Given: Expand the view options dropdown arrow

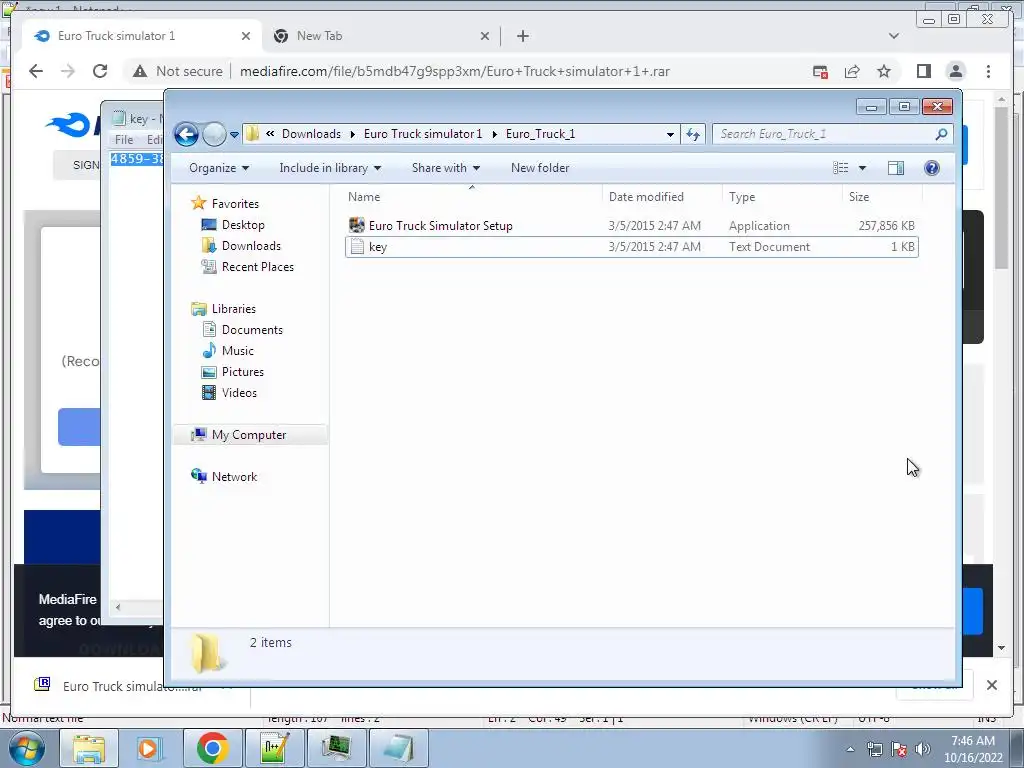Looking at the screenshot, I should point(862,168).
